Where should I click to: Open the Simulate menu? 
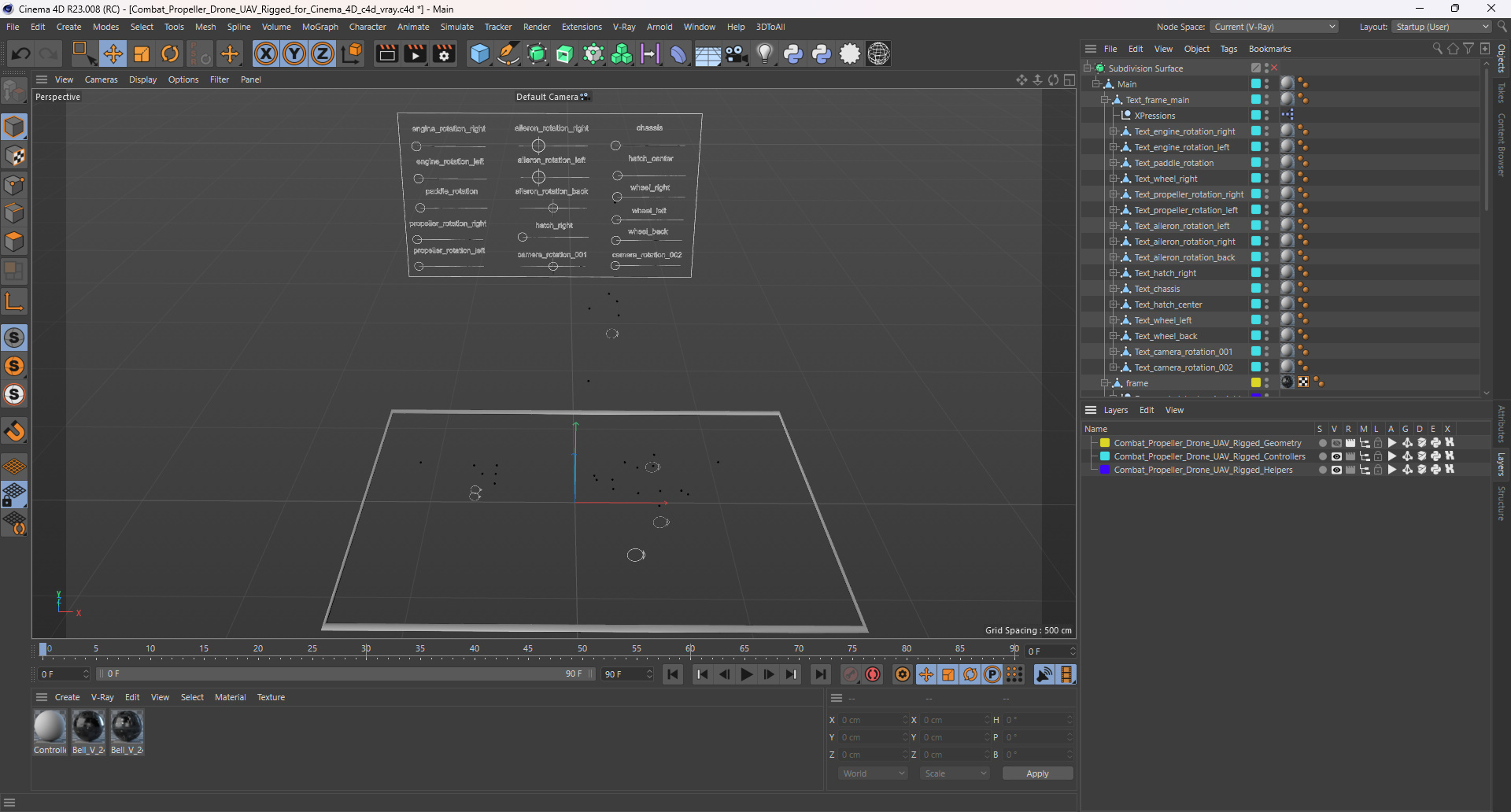coord(456,27)
